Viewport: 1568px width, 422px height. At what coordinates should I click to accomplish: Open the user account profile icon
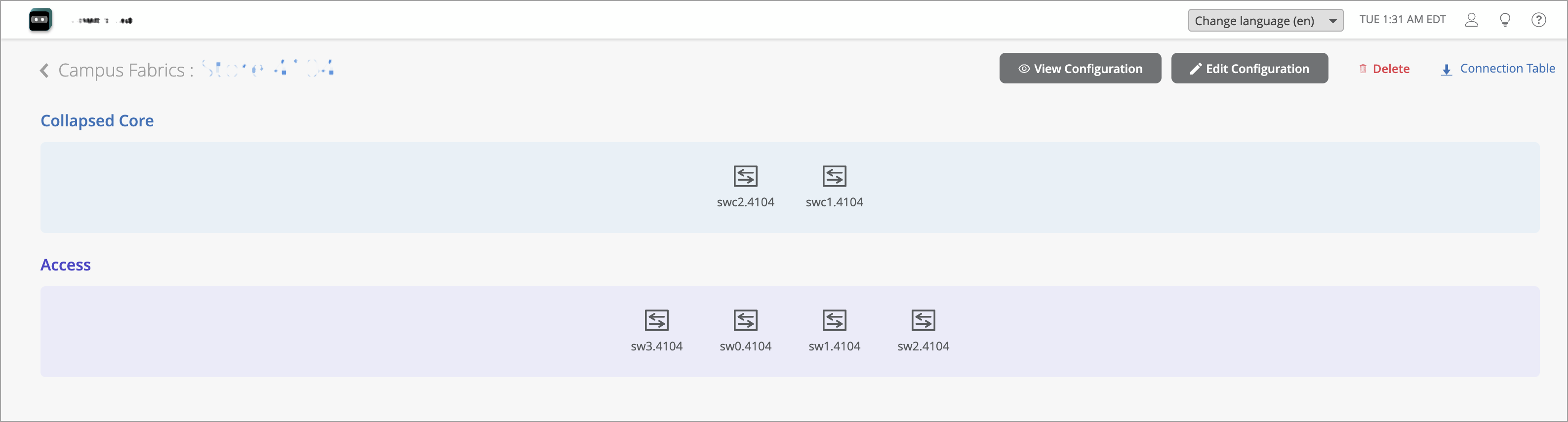click(x=1471, y=20)
